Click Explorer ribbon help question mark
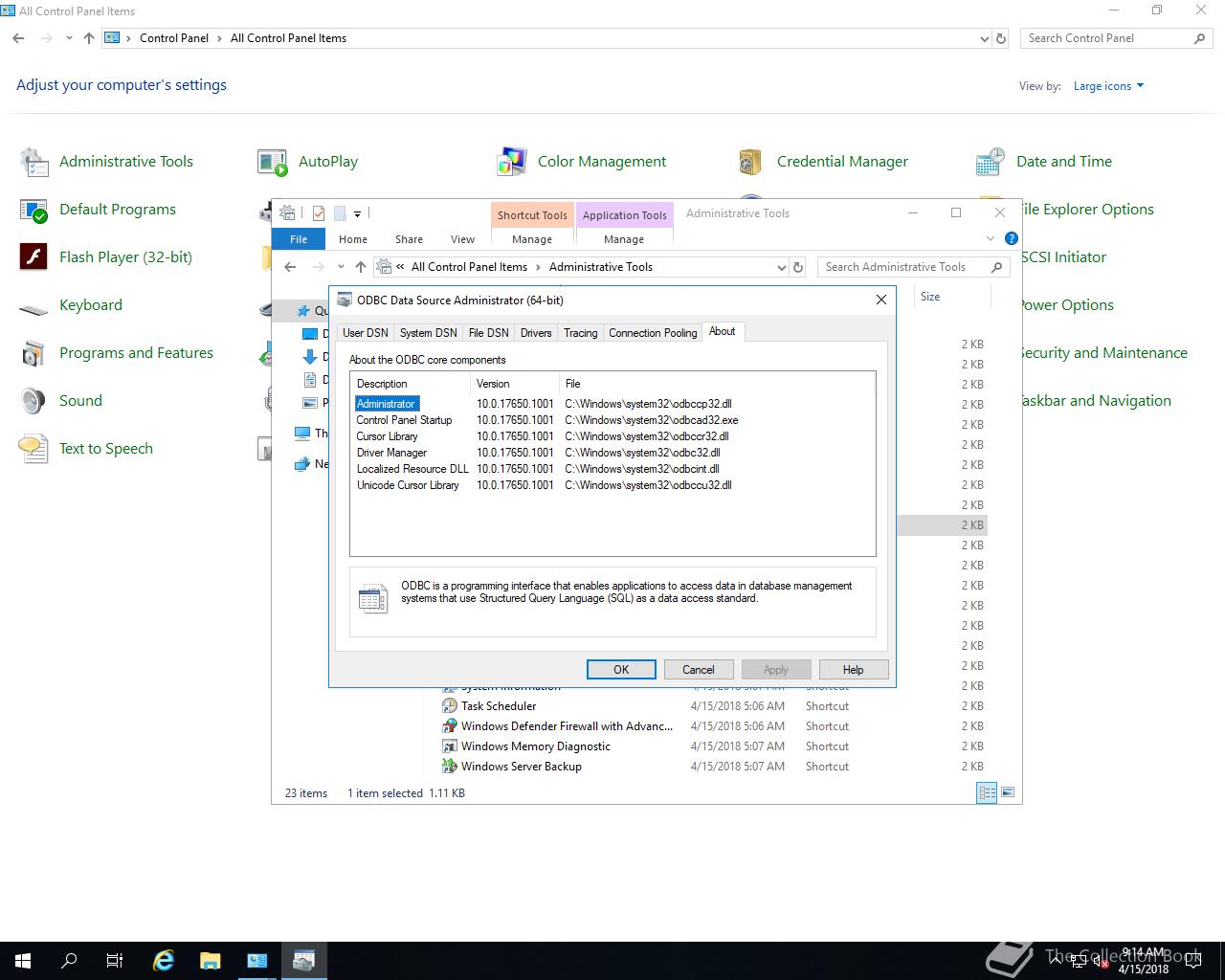The image size is (1225, 980). point(1012,238)
